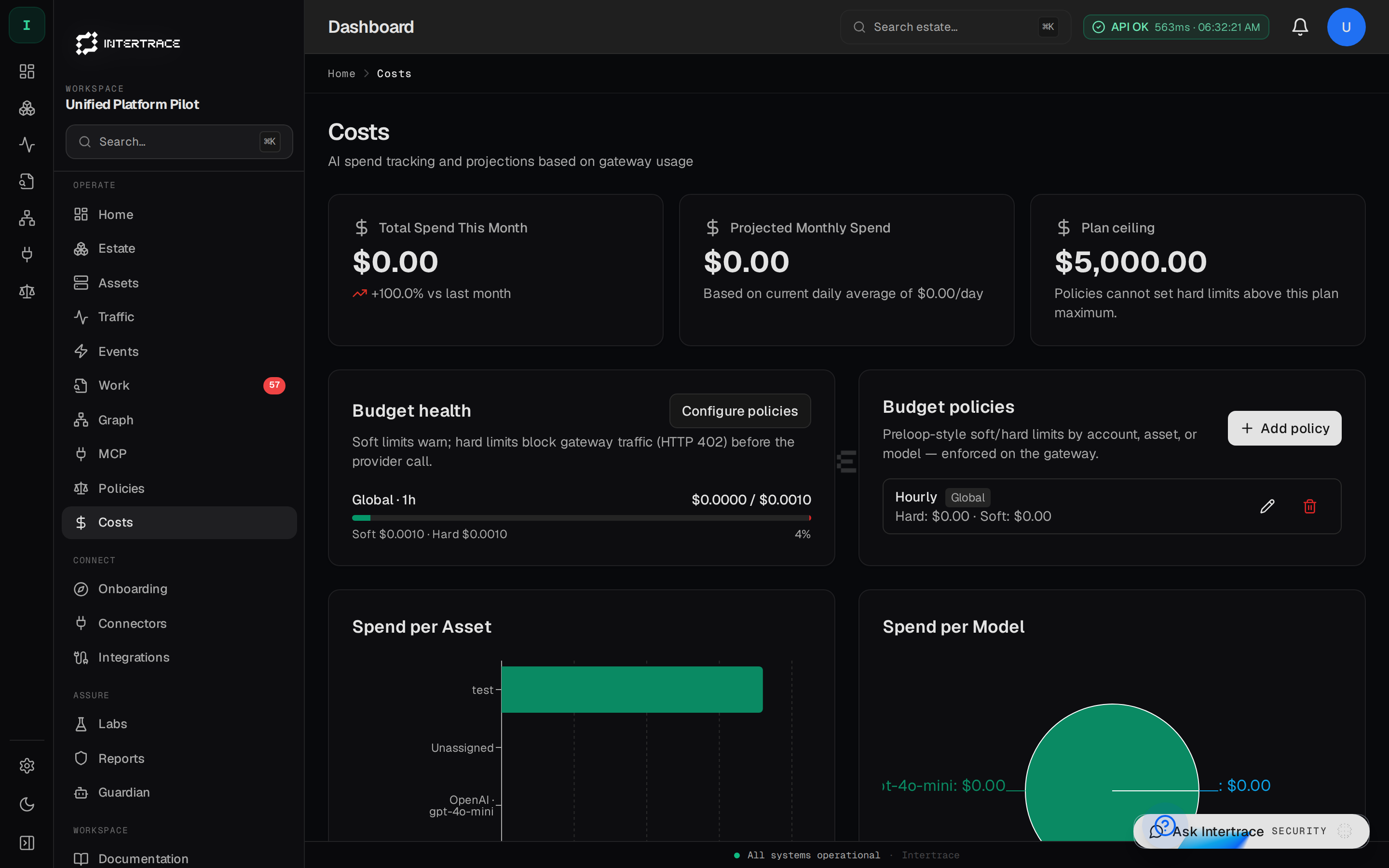This screenshot has height=868, width=1389.
Task: Open Work in the sidebar
Action: (179, 385)
